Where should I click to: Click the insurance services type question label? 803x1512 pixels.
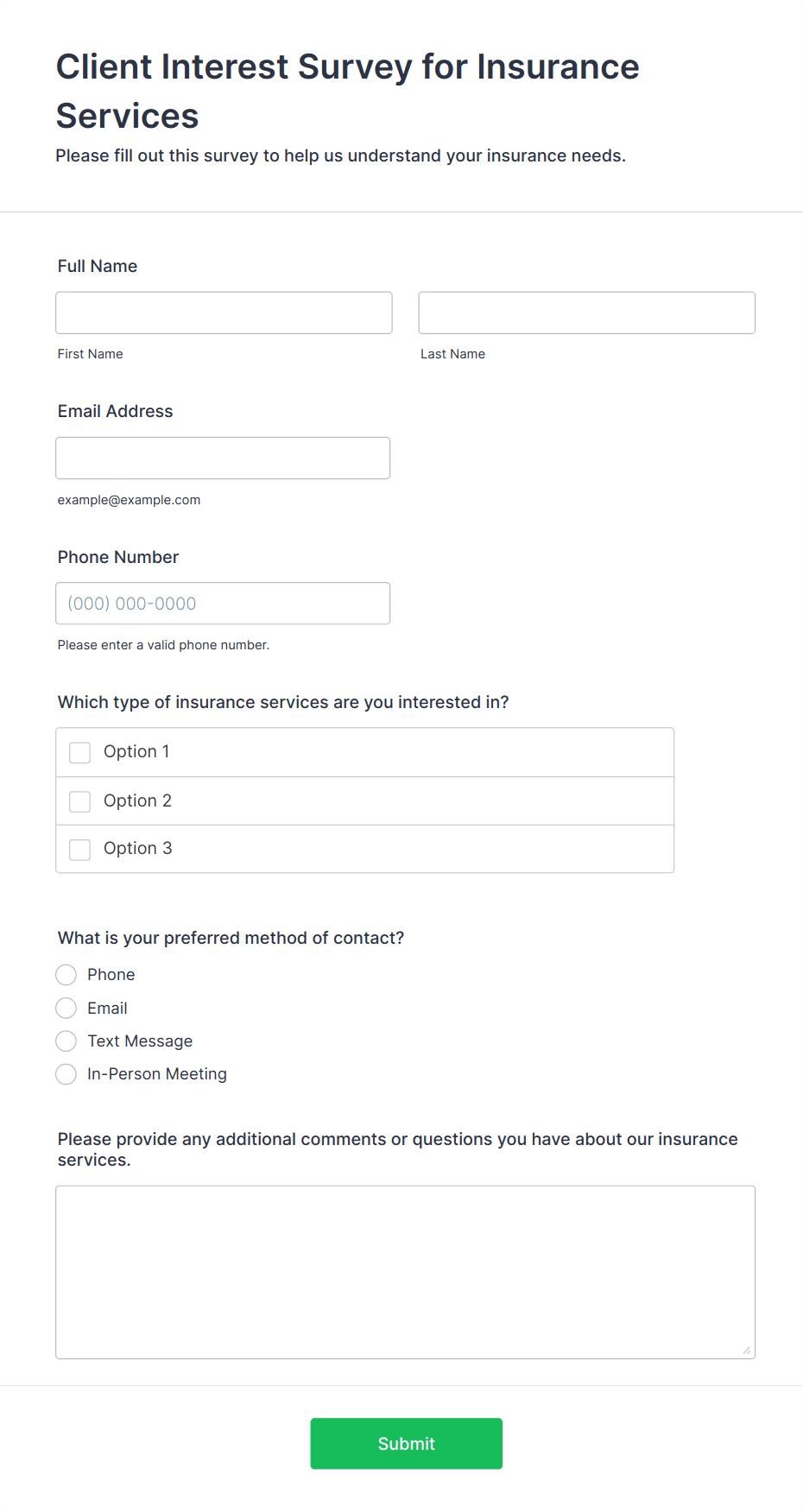pos(283,702)
